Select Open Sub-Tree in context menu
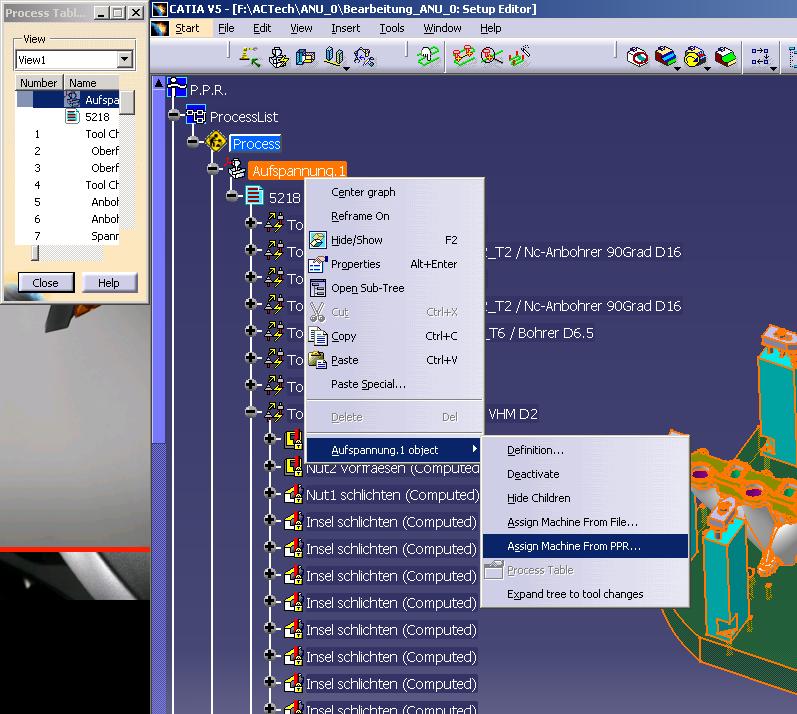This screenshot has height=714, width=797. tap(394, 288)
